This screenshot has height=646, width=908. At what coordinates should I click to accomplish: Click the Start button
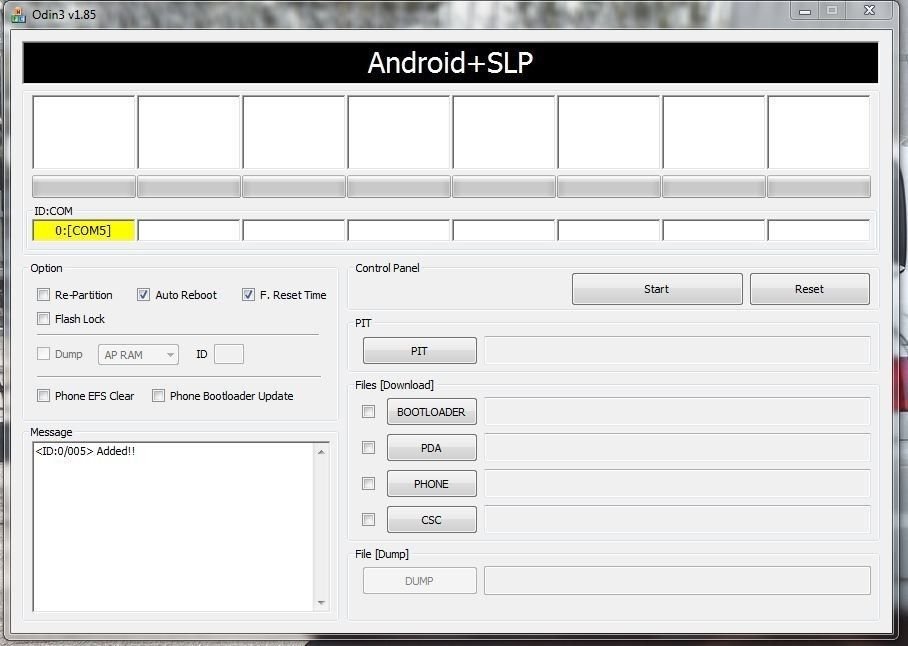click(657, 289)
